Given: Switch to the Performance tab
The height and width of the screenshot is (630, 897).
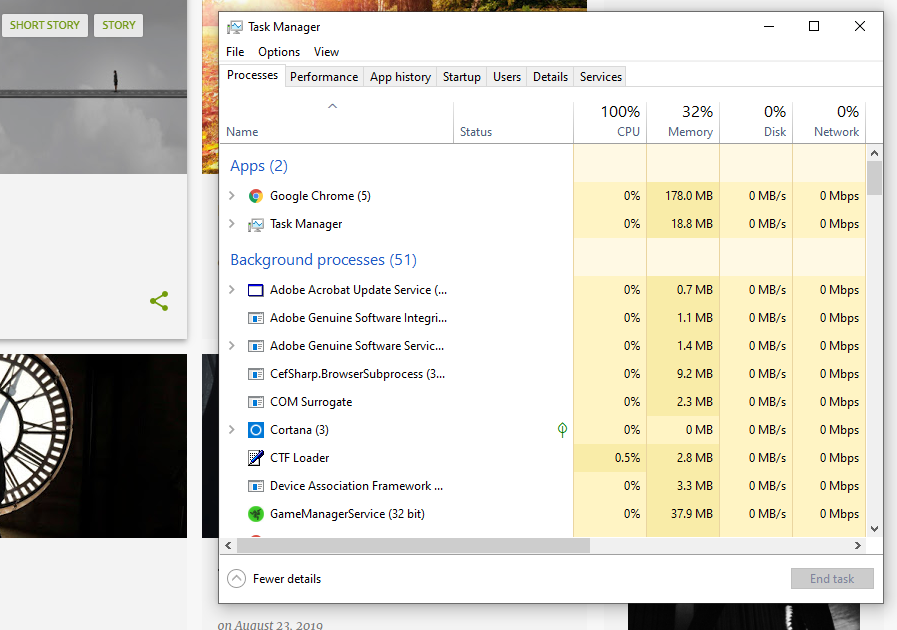Looking at the screenshot, I should 324,77.
